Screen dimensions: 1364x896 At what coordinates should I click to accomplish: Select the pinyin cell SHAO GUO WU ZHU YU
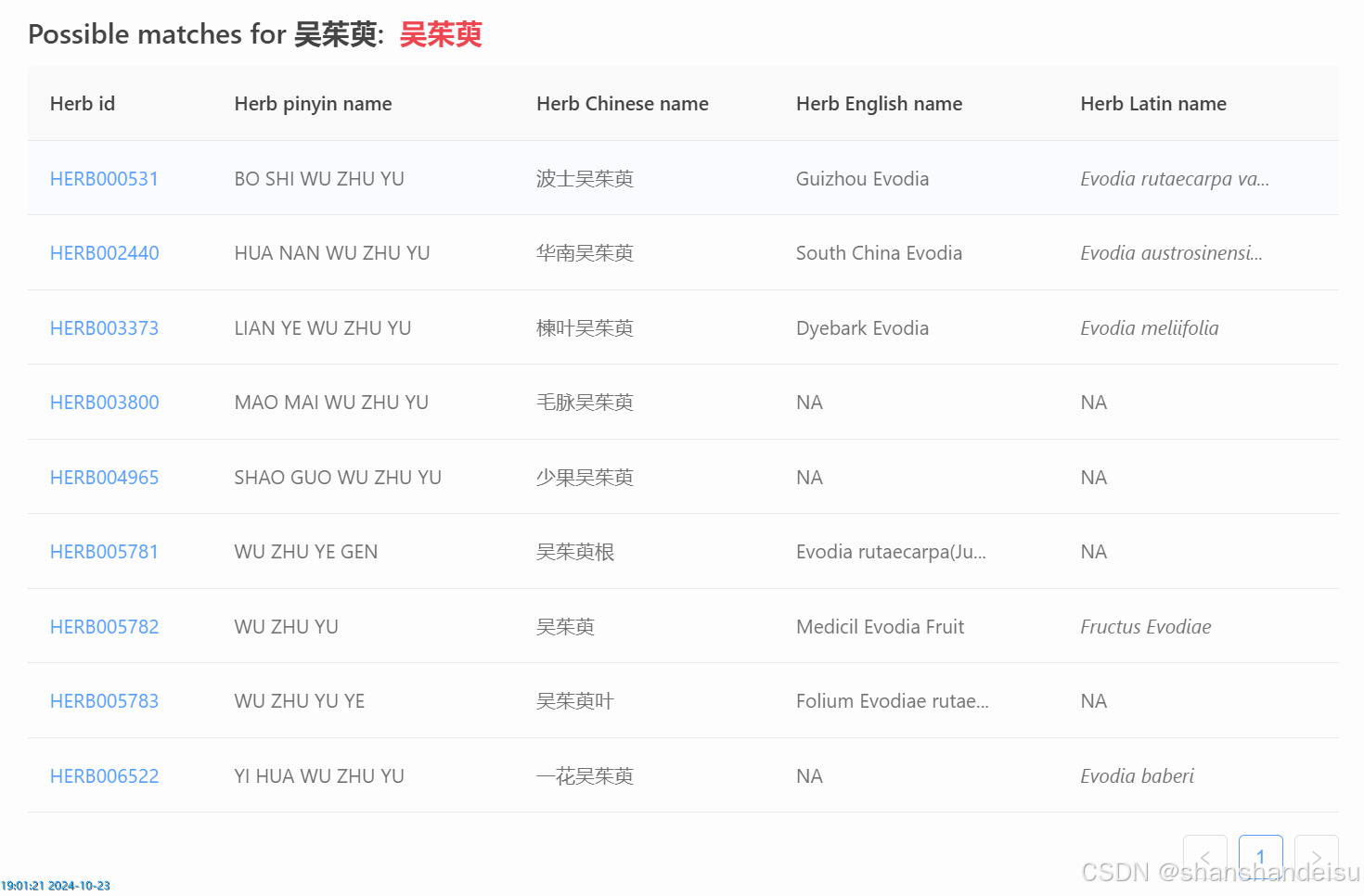[338, 478]
